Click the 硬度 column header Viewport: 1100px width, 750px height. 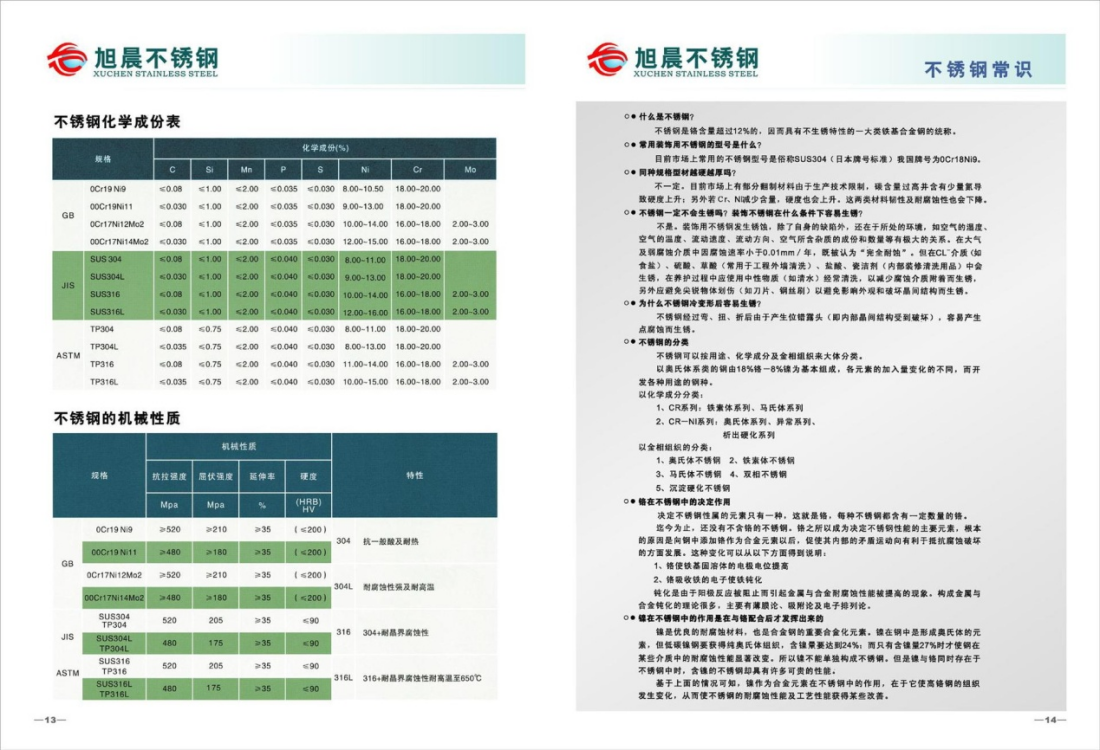(307, 475)
